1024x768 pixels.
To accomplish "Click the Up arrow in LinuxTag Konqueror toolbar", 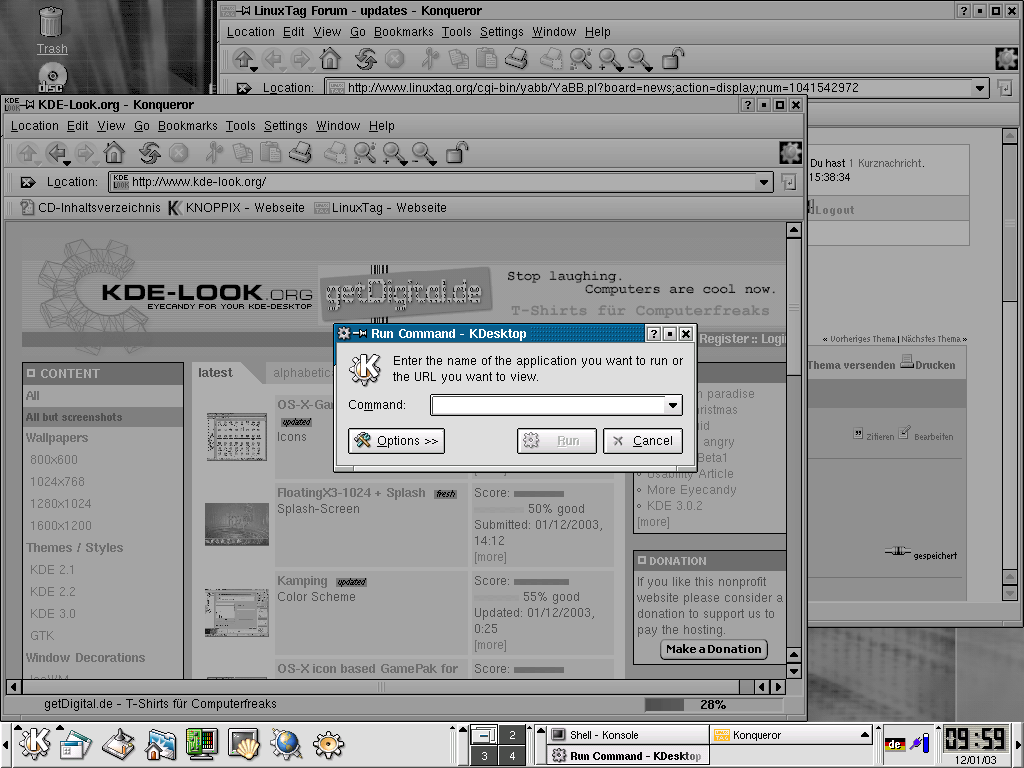I will click(x=245, y=59).
